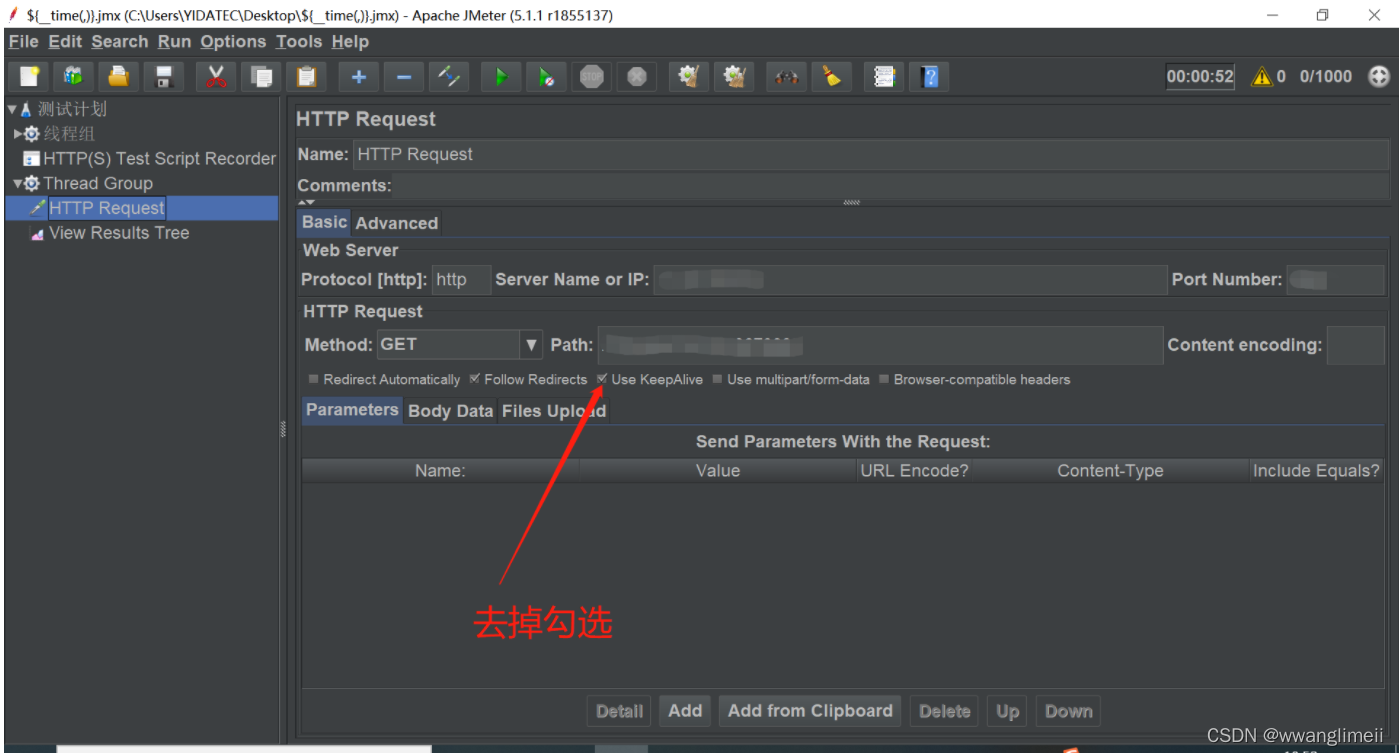The image size is (1399, 756).
Task: Click the Expand All plus icon
Action: [358, 76]
